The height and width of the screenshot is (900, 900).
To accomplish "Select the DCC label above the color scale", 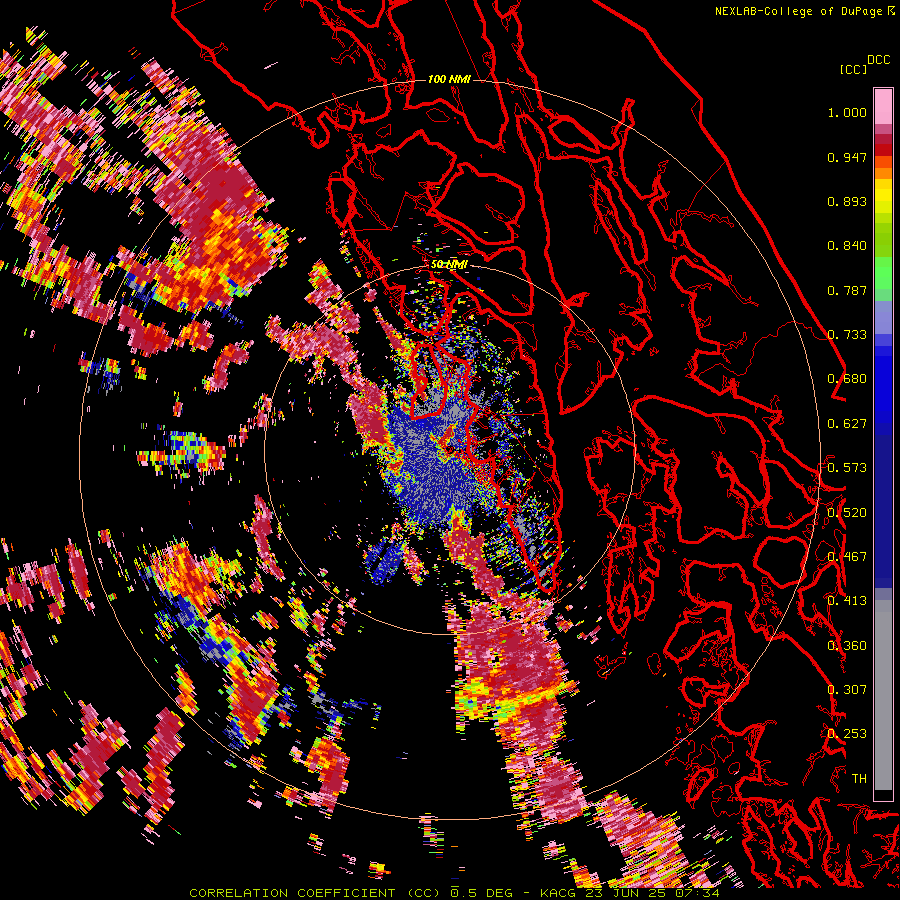I will [878, 60].
